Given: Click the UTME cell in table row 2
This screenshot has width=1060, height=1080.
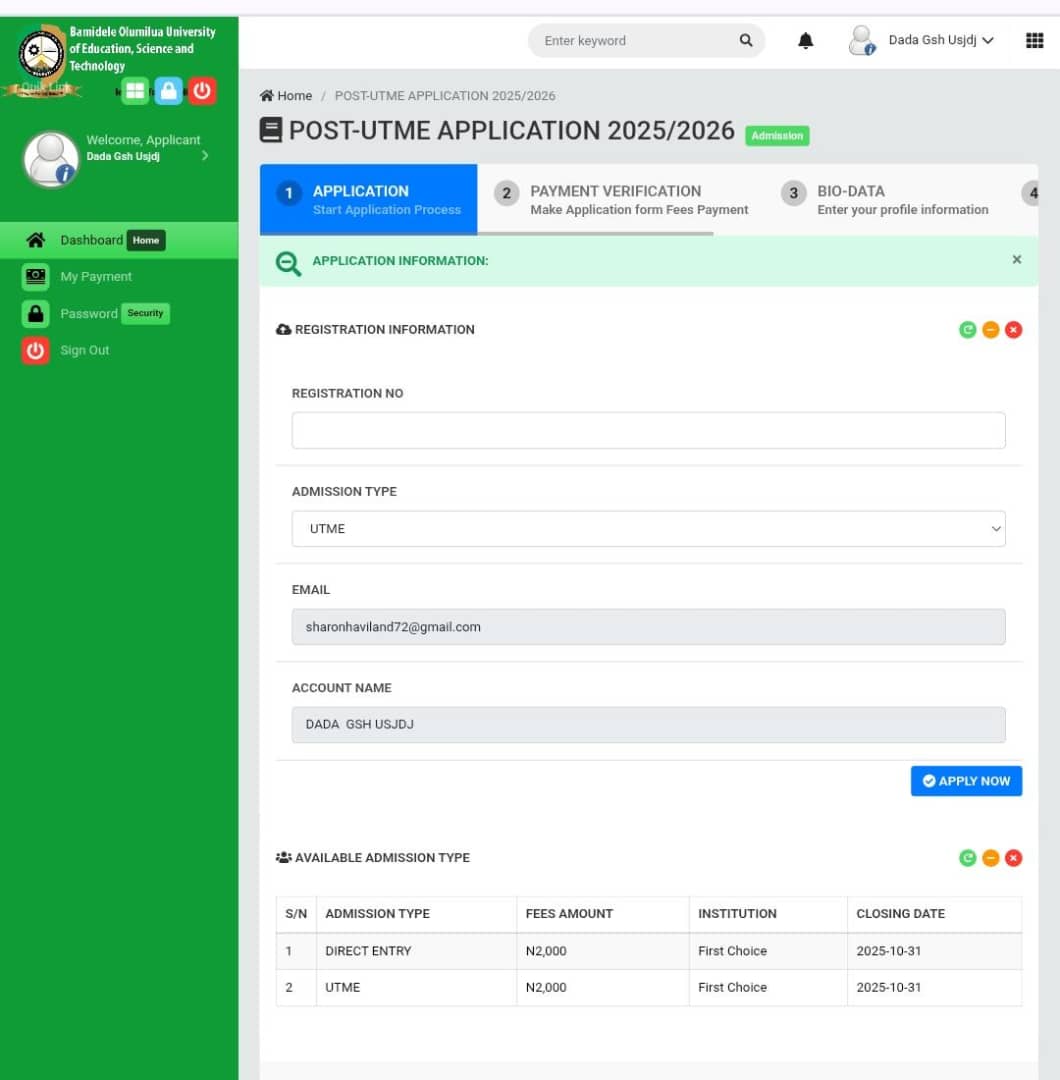Looking at the screenshot, I should [x=416, y=987].
